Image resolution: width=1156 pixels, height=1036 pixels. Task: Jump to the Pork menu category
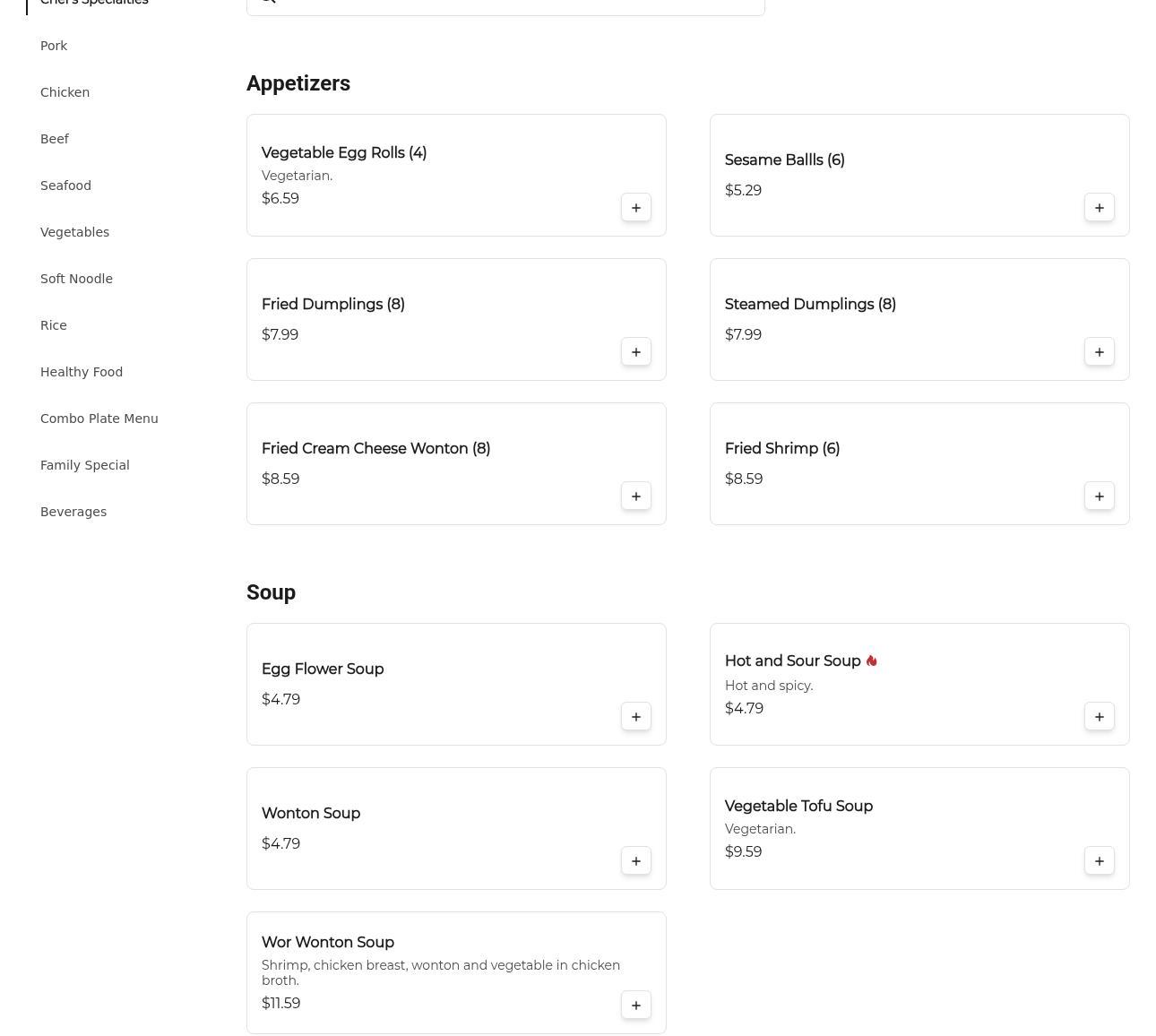coord(54,46)
